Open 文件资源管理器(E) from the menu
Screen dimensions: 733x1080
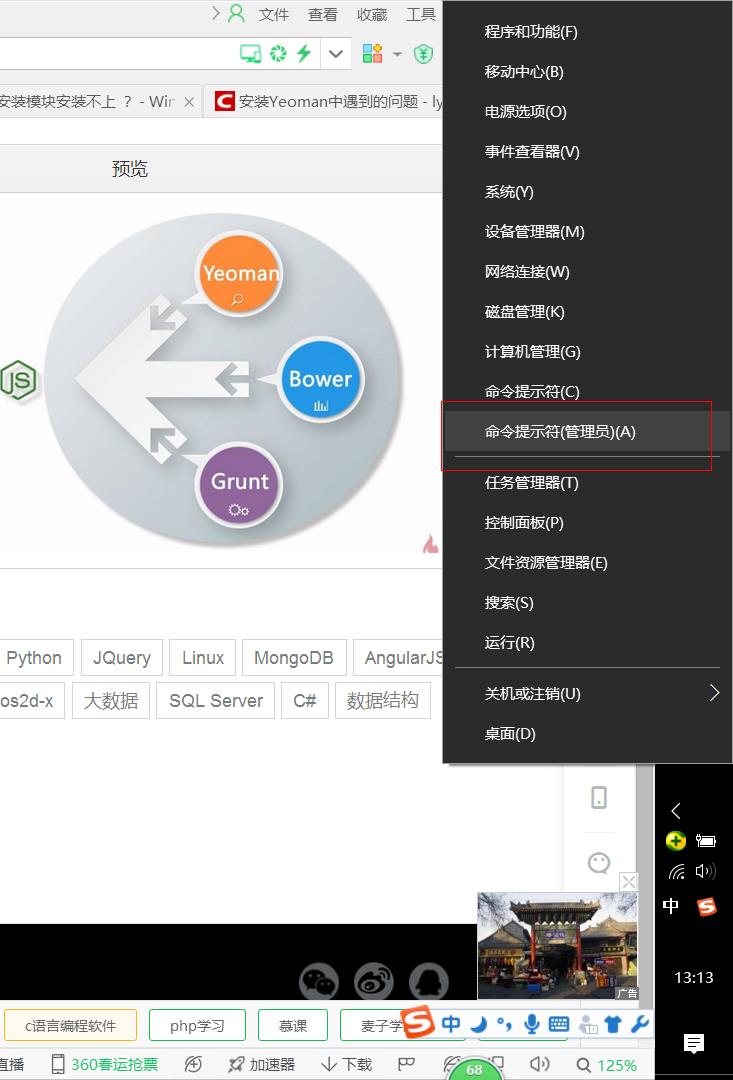(x=587, y=563)
